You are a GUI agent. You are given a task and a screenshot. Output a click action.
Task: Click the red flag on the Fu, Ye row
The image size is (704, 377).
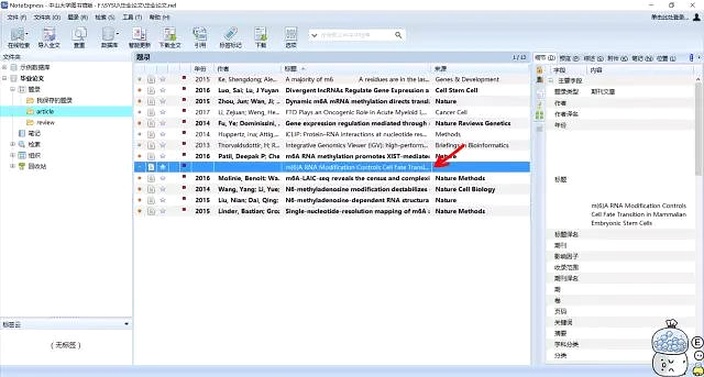184,122
